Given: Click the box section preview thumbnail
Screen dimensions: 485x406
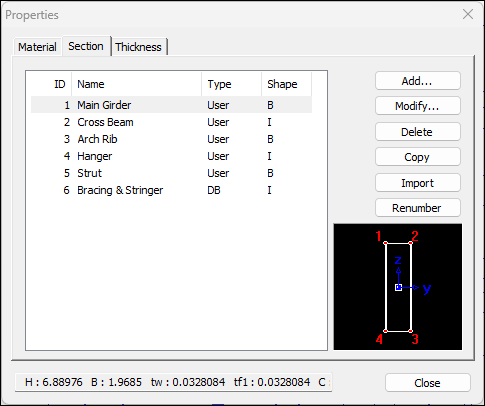Looking at the screenshot, I should [x=398, y=287].
